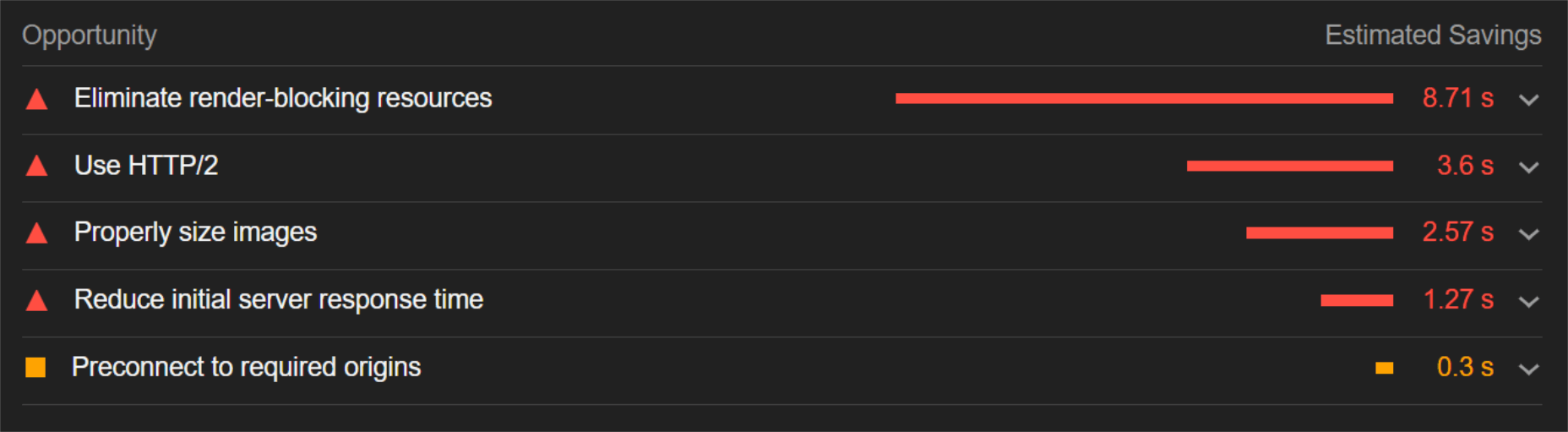Click the Opportunity column header
The width and height of the screenshot is (1568, 432).
point(90,36)
